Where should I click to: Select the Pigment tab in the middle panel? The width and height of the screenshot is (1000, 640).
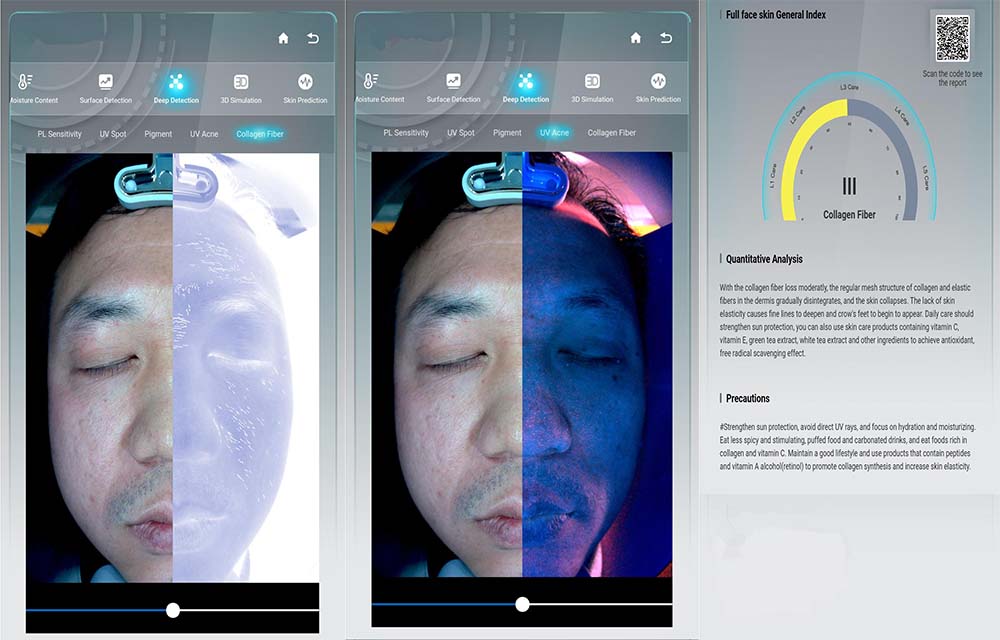[x=507, y=133]
